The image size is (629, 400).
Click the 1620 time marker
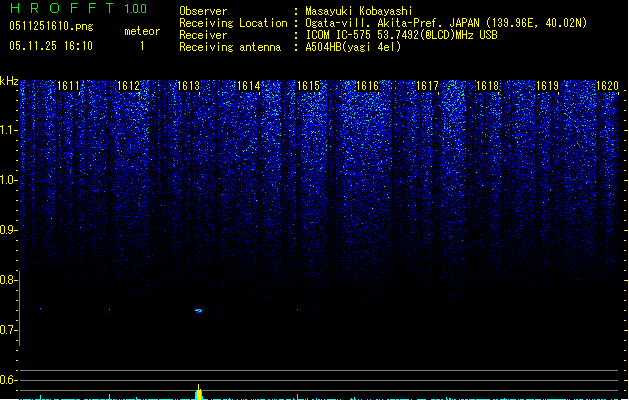(607, 86)
